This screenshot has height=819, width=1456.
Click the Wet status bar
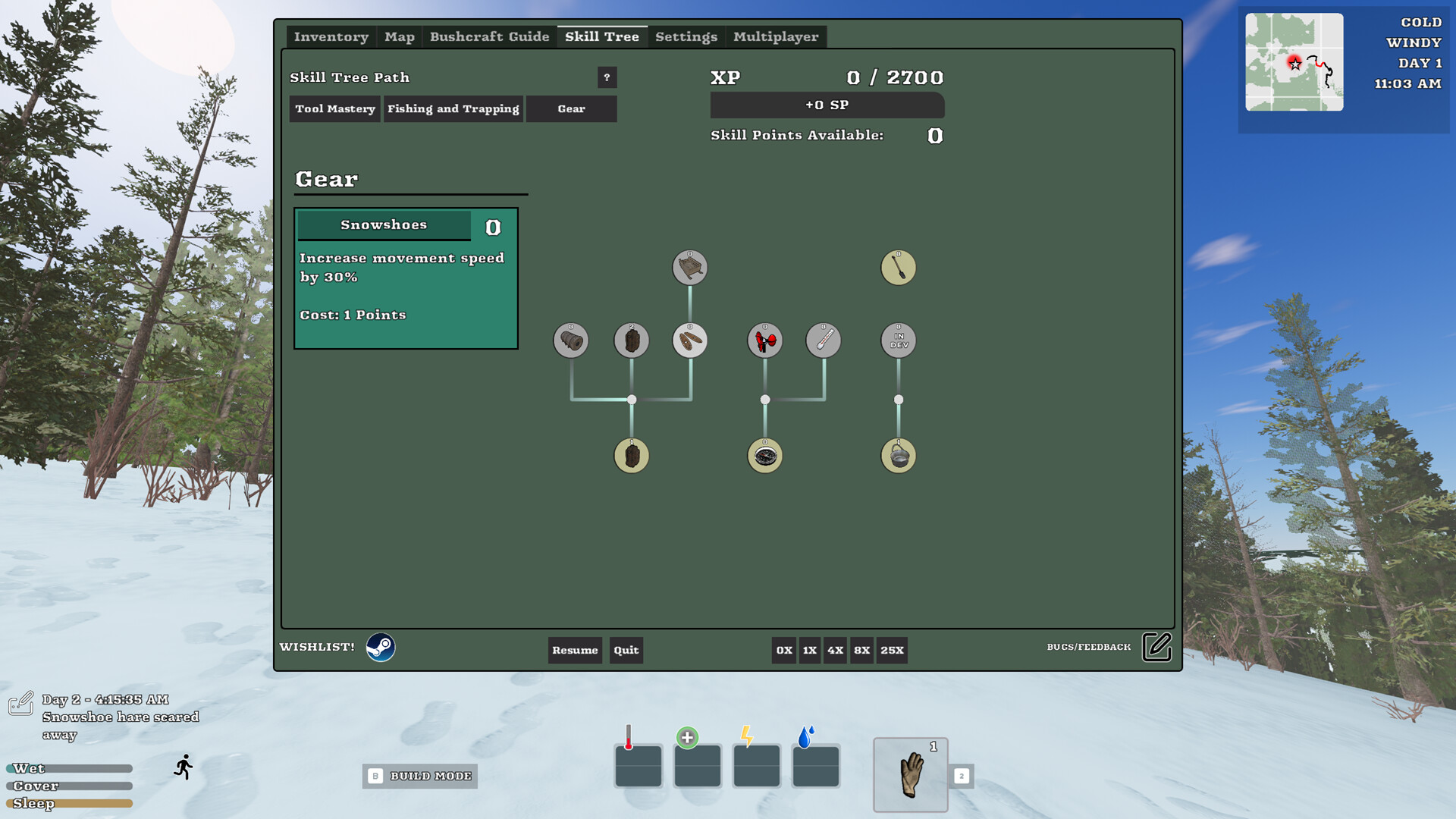(x=70, y=768)
